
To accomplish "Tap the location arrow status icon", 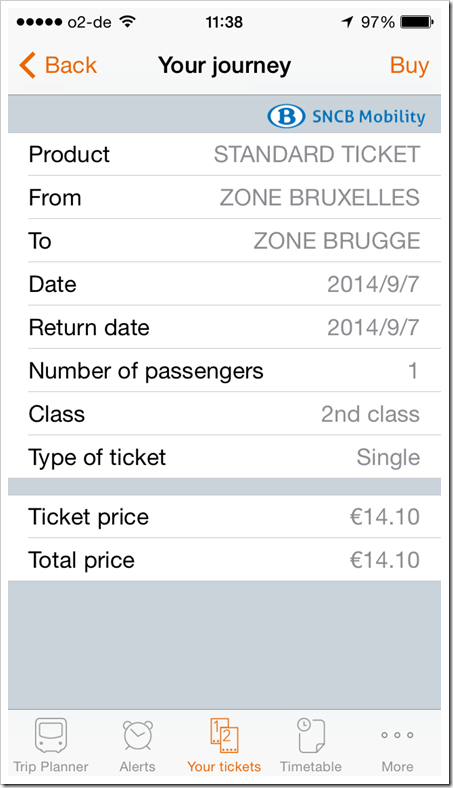I will tap(347, 22).
